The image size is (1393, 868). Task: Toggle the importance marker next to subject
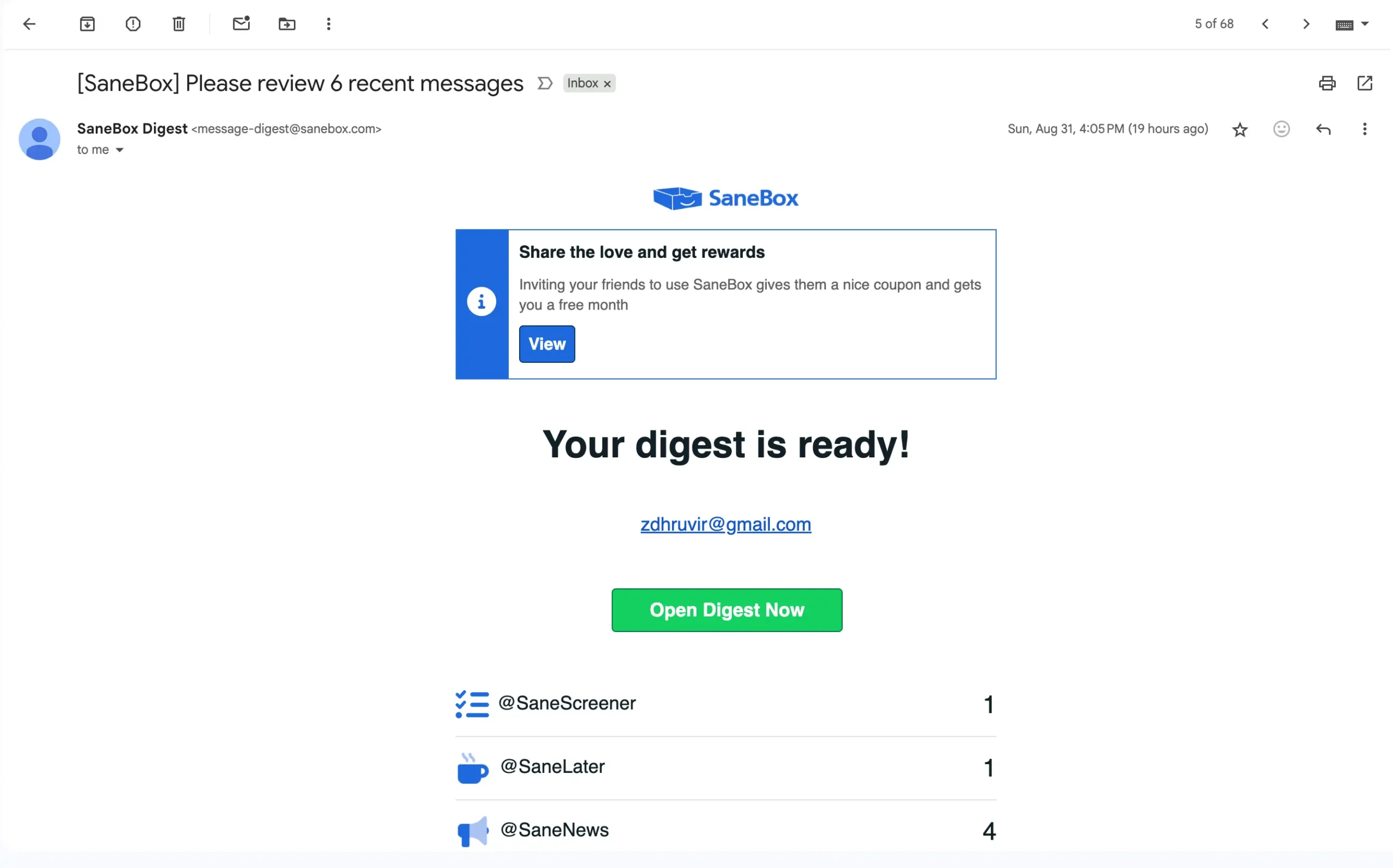click(545, 83)
